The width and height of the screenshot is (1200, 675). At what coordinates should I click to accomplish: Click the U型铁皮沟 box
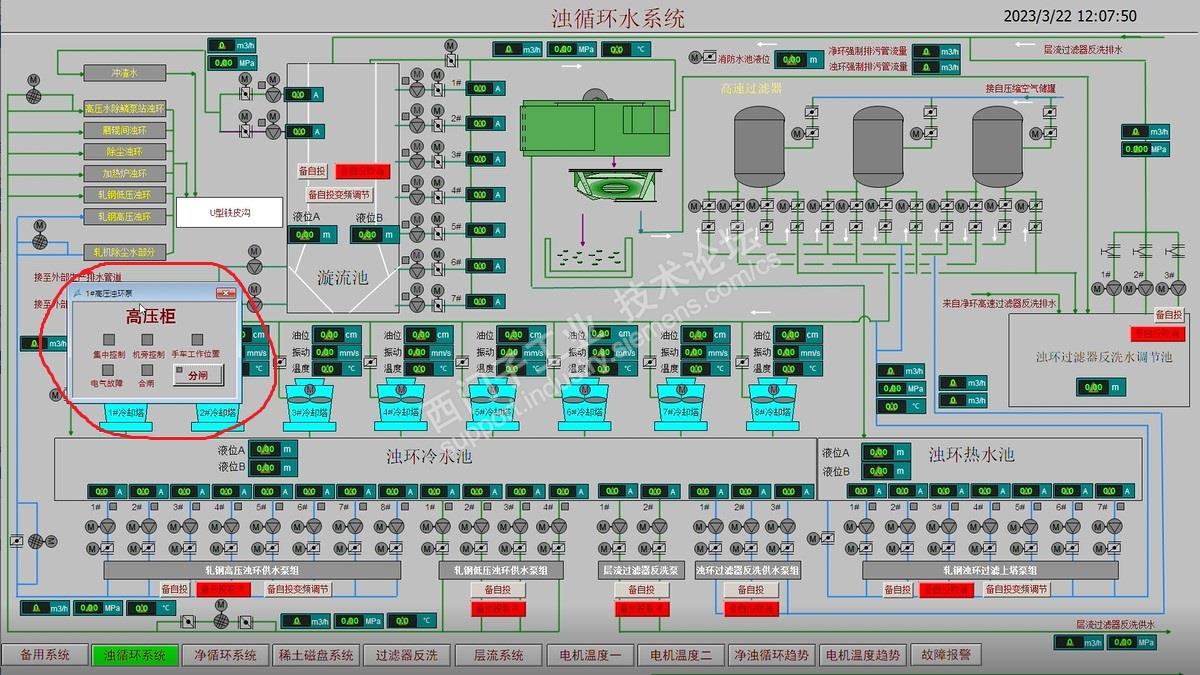pos(229,212)
